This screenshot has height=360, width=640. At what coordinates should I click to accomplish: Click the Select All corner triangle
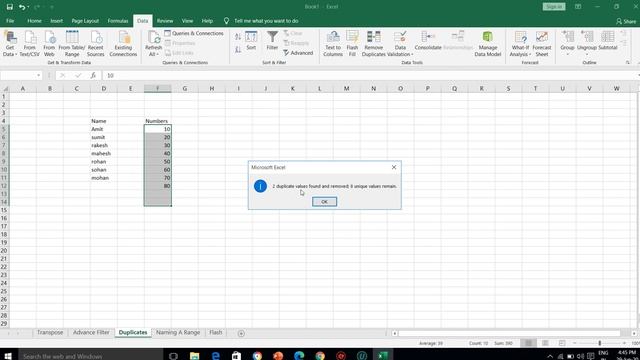5,89
